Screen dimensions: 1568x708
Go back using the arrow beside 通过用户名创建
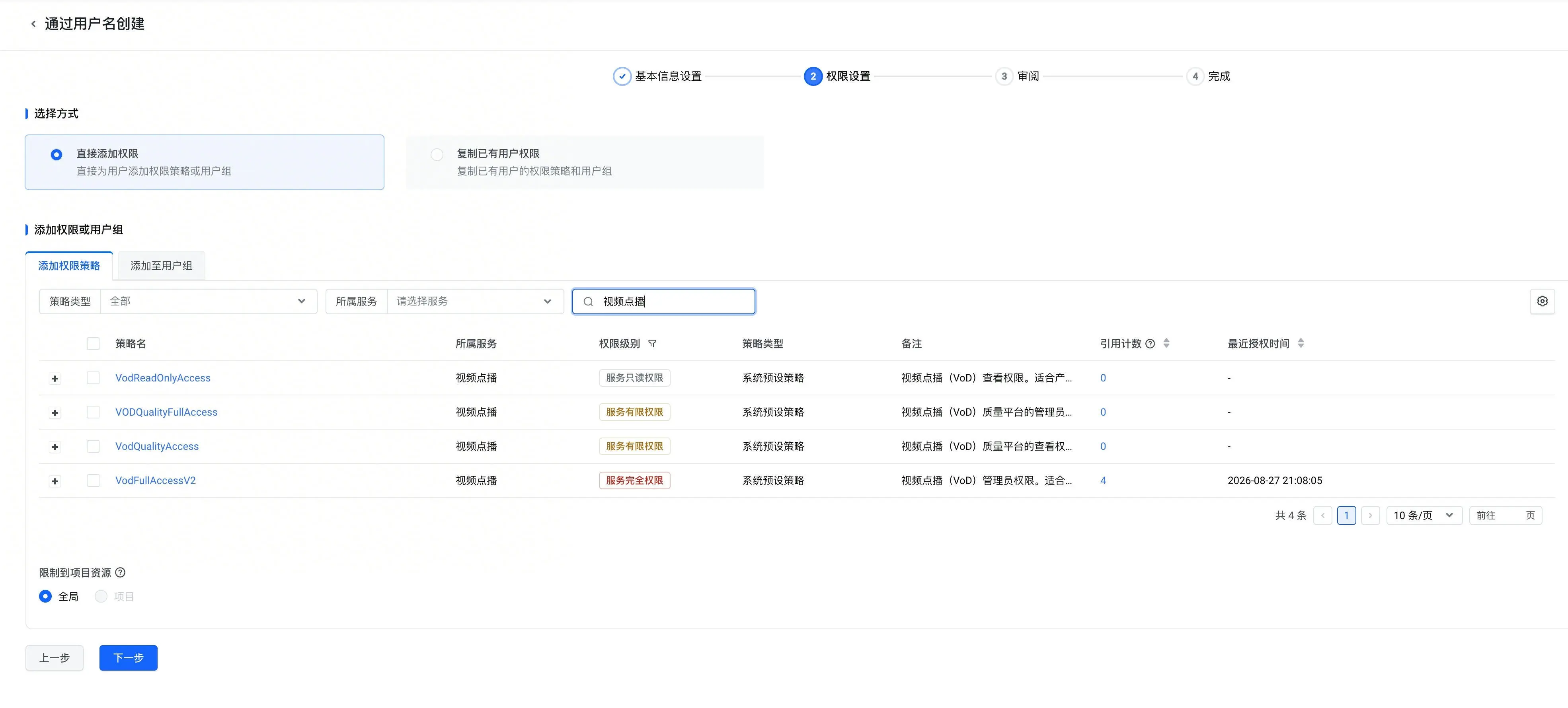pyautogui.click(x=33, y=24)
